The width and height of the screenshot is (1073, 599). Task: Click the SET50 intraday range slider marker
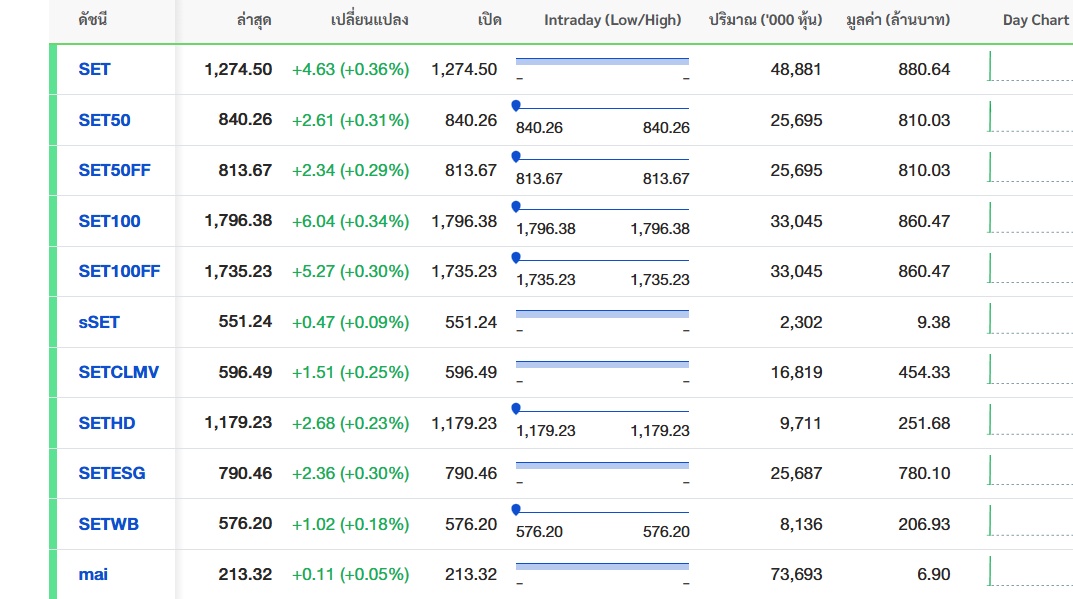(516, 105)
